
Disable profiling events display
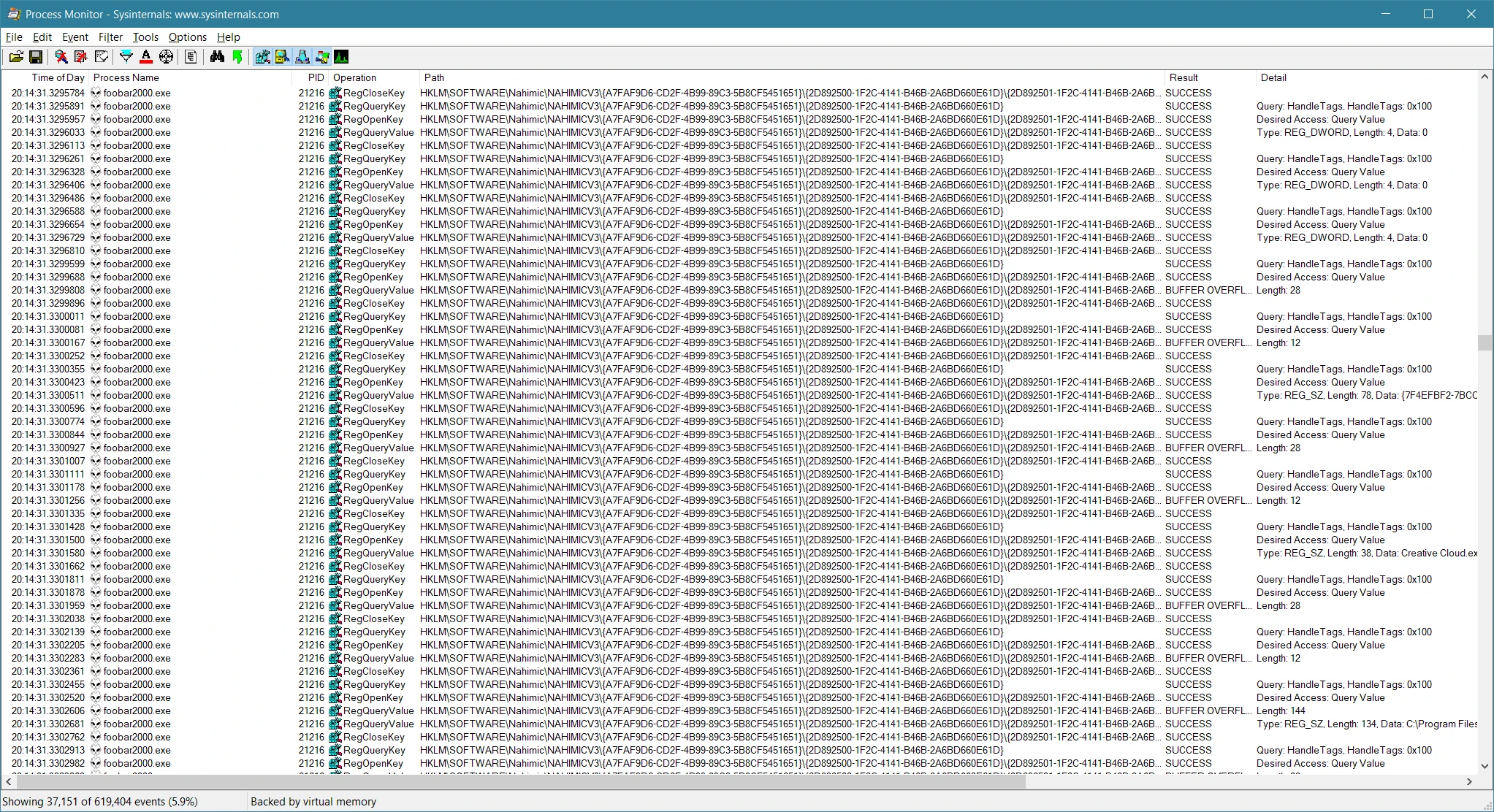point(343,57)
